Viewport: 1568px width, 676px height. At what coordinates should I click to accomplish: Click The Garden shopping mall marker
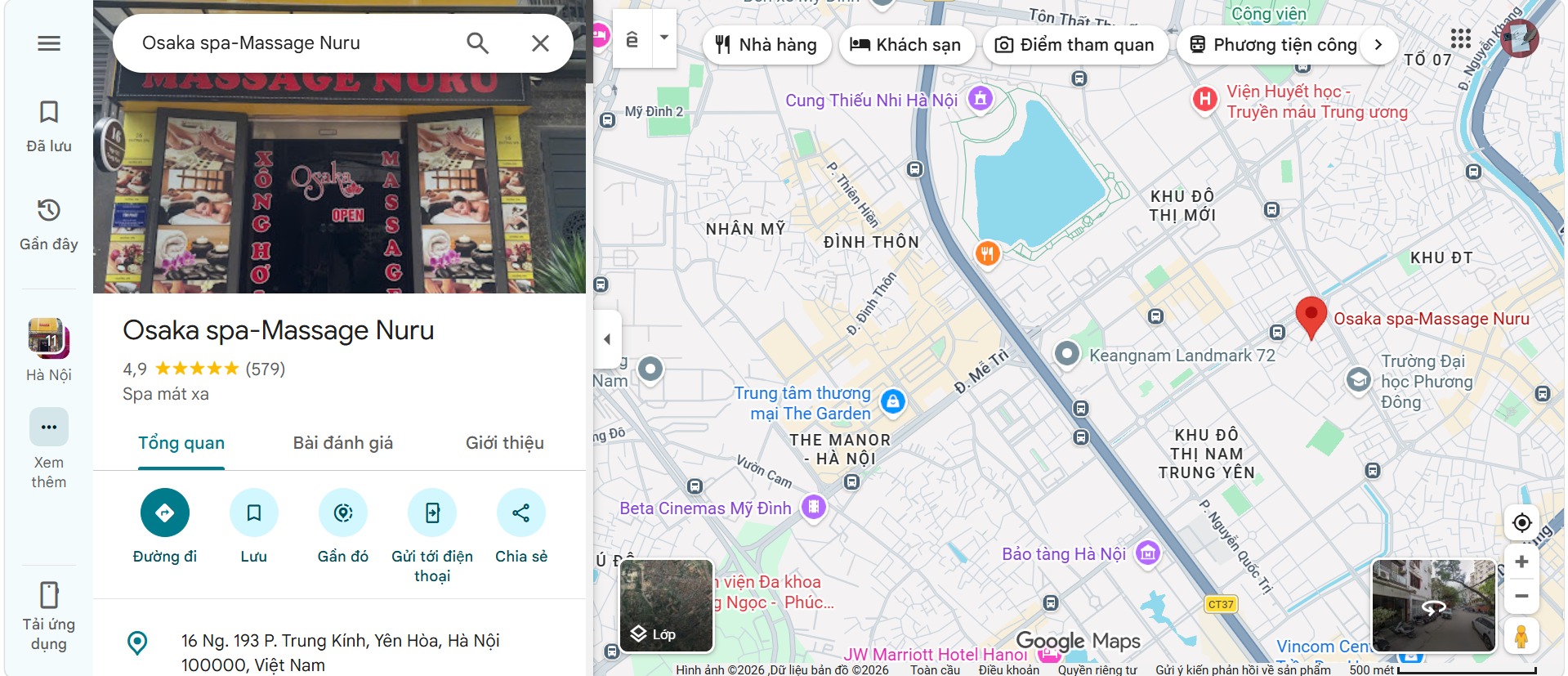tap(893, 401)
